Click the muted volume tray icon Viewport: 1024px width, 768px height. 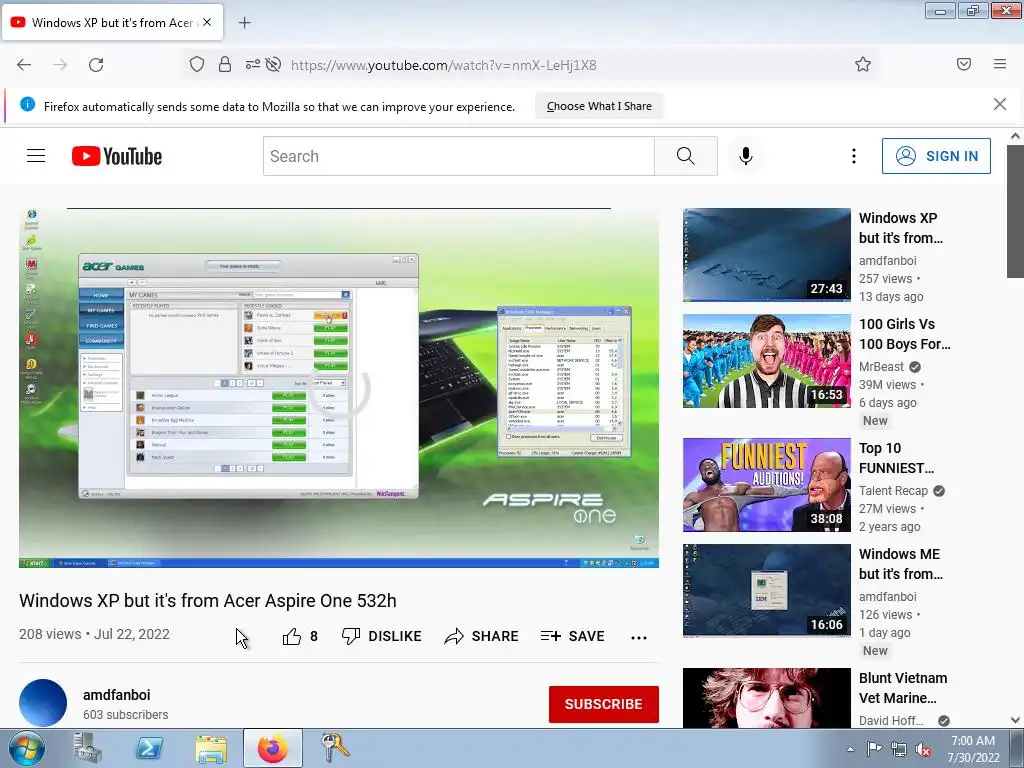click(x=923, y=749)
